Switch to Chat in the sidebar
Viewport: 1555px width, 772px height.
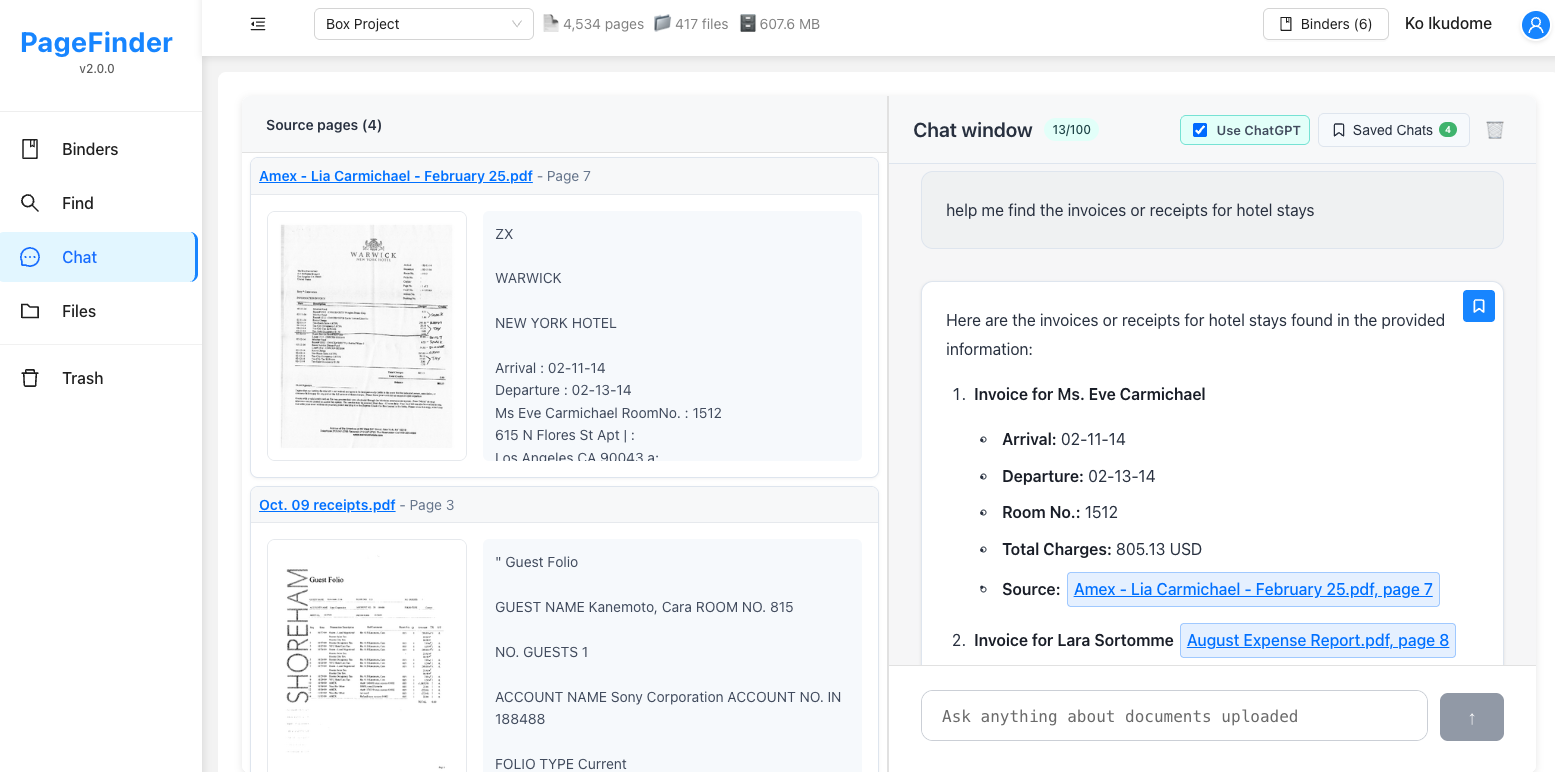click(79, 257)
